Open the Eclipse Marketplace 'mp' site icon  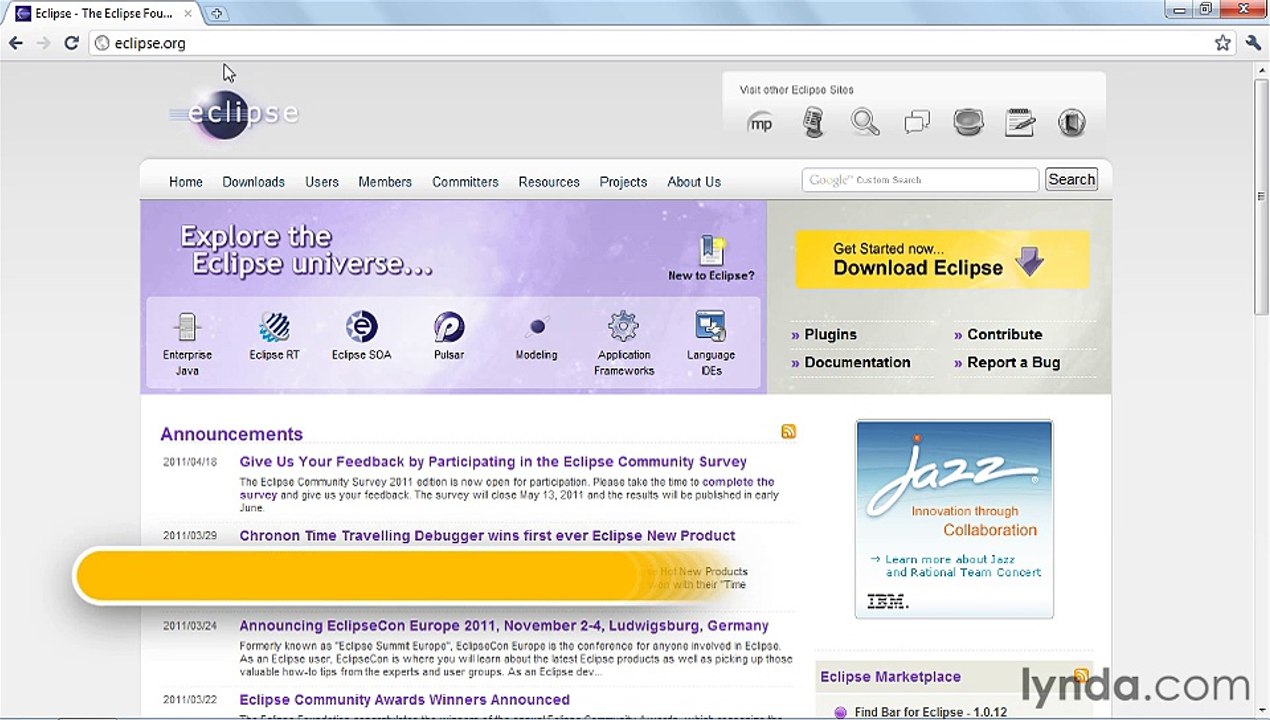761,123
